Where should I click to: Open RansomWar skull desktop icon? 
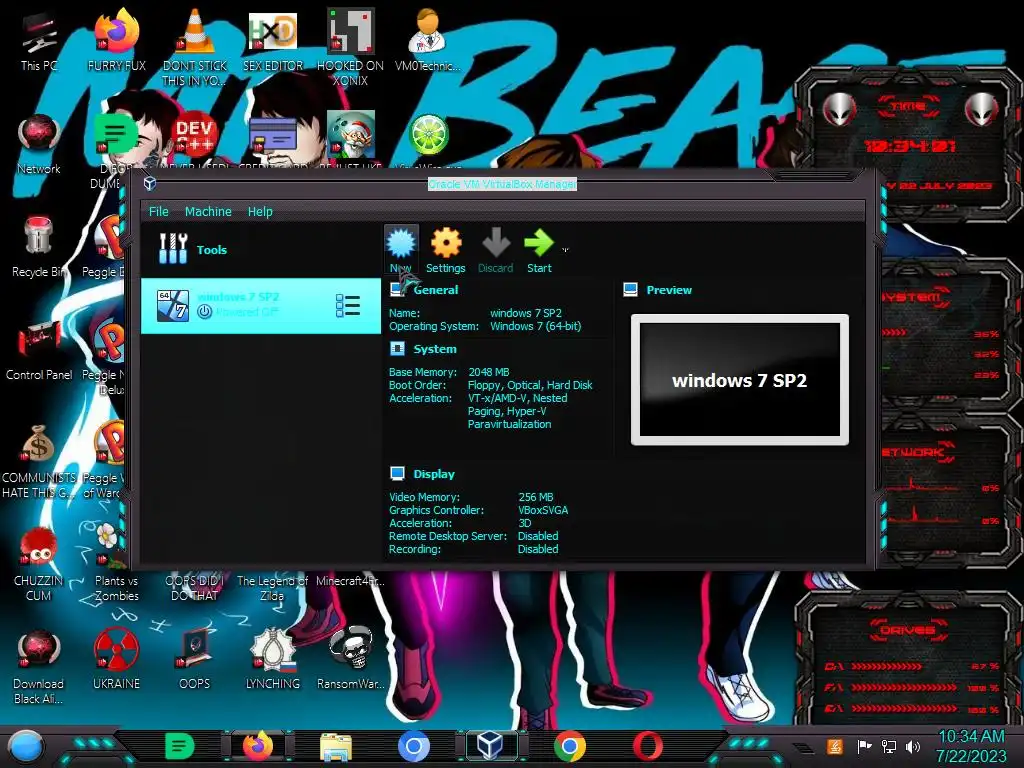(x=350, y=660)
